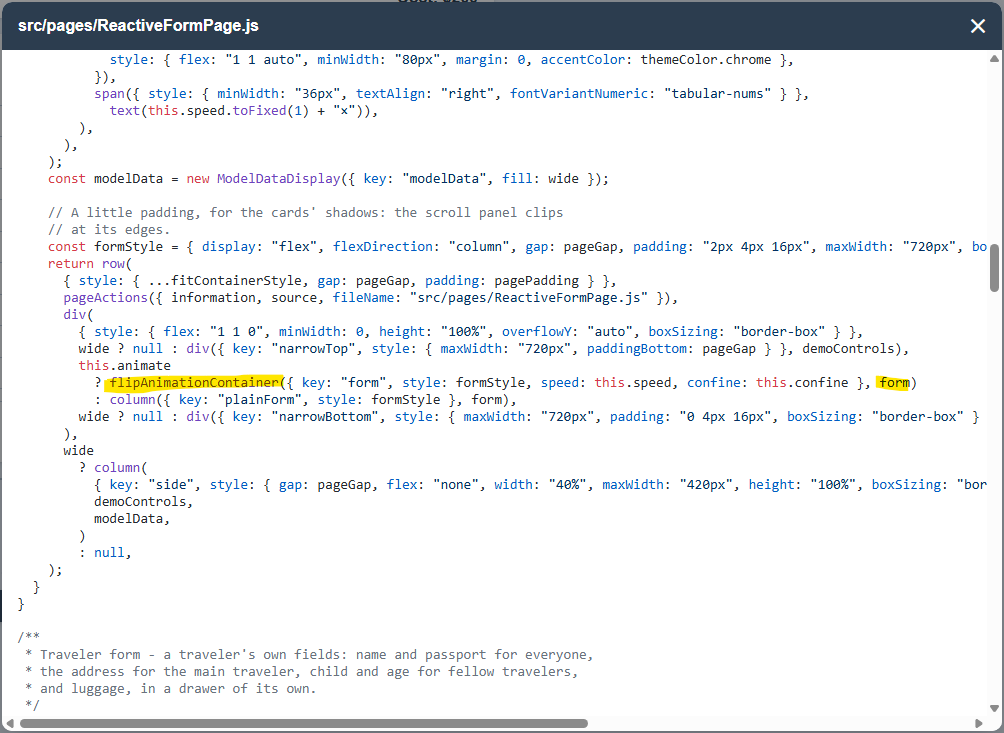Click the 'themeColor.chrome' reference
Image resolution: width=1004 pixels, height=733 pixels.
coord(706,60)
